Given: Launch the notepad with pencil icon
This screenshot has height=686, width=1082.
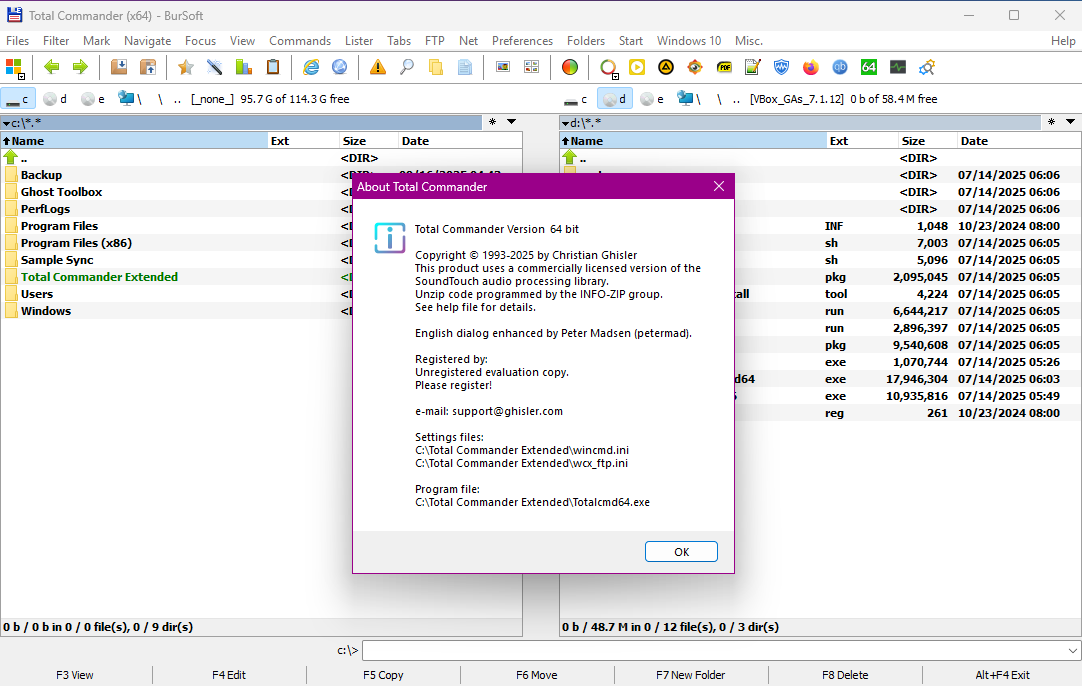Looking at the screenshot, I should pyautogui.click(x=753, y=67).
